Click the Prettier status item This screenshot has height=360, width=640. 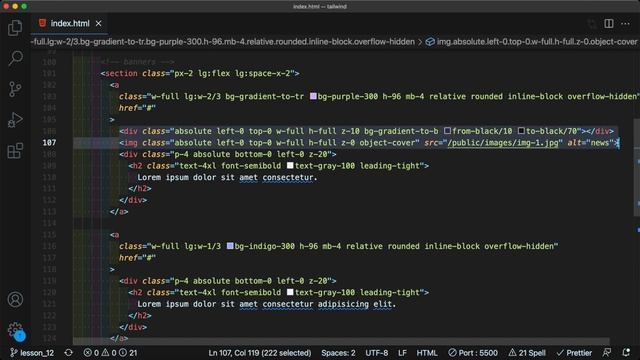(x=574, y=353)
